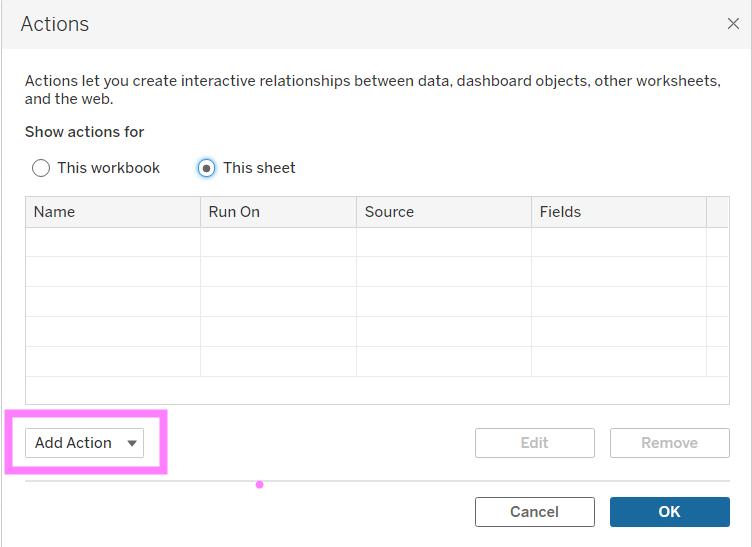This screenshot has width=752, height=547.
Task: Close the Actions dialog with the X
Action: pos(733,24)
